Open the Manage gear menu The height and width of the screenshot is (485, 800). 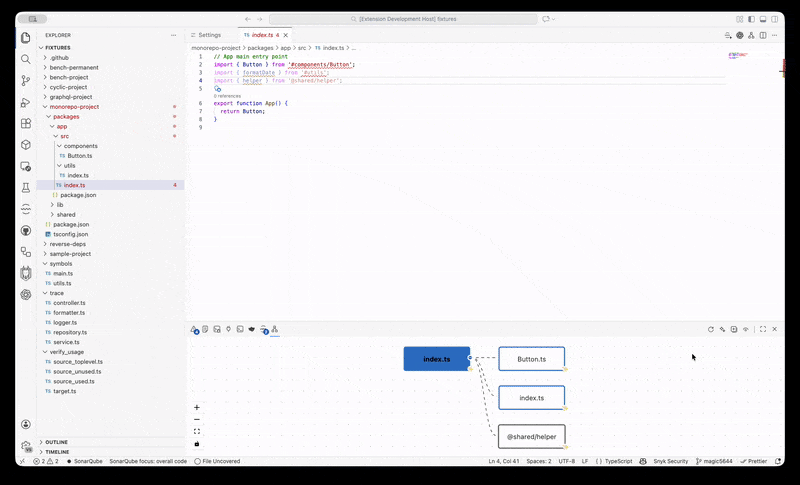click(x=26, y=446)
